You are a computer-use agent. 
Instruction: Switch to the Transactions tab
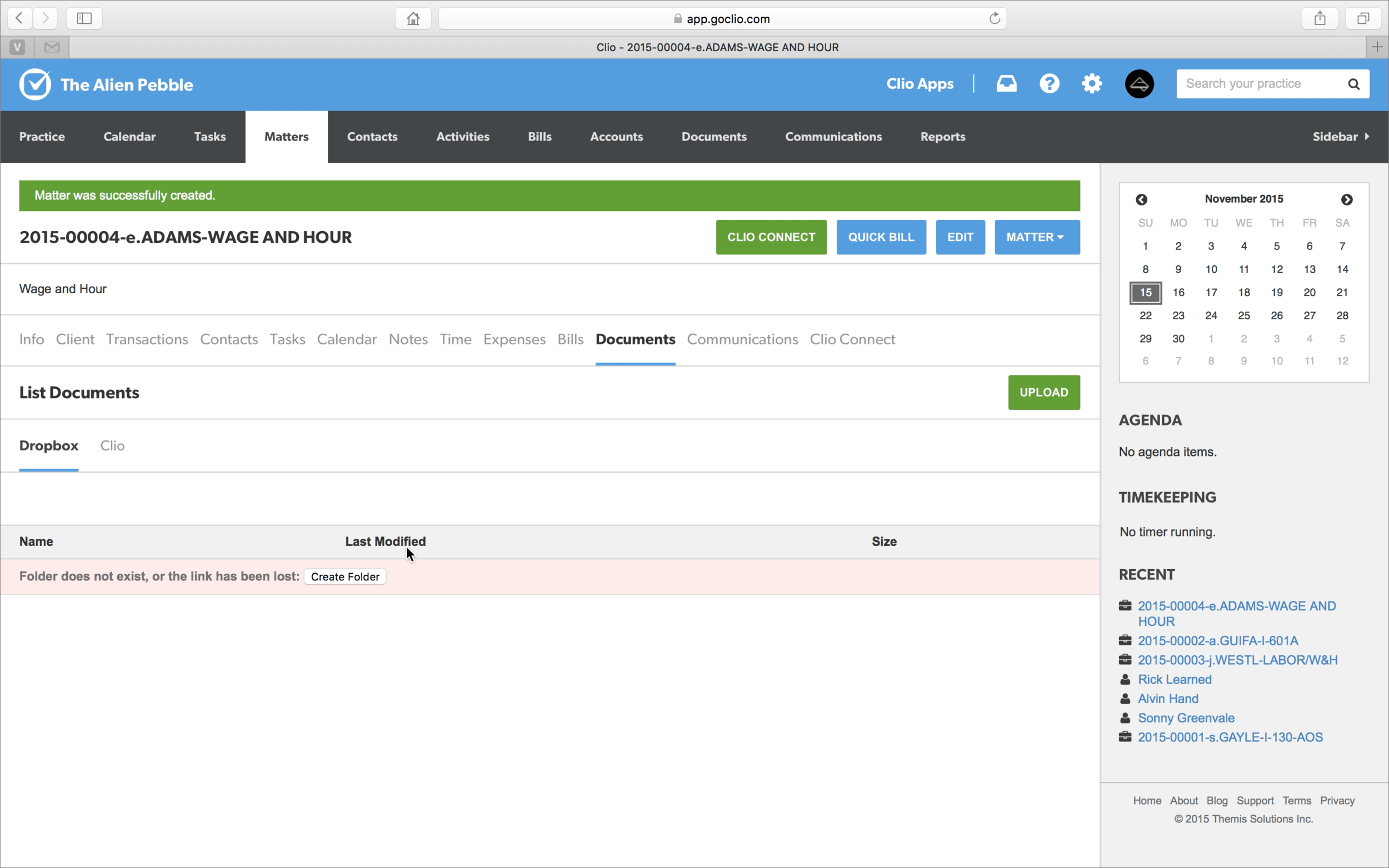147,339
